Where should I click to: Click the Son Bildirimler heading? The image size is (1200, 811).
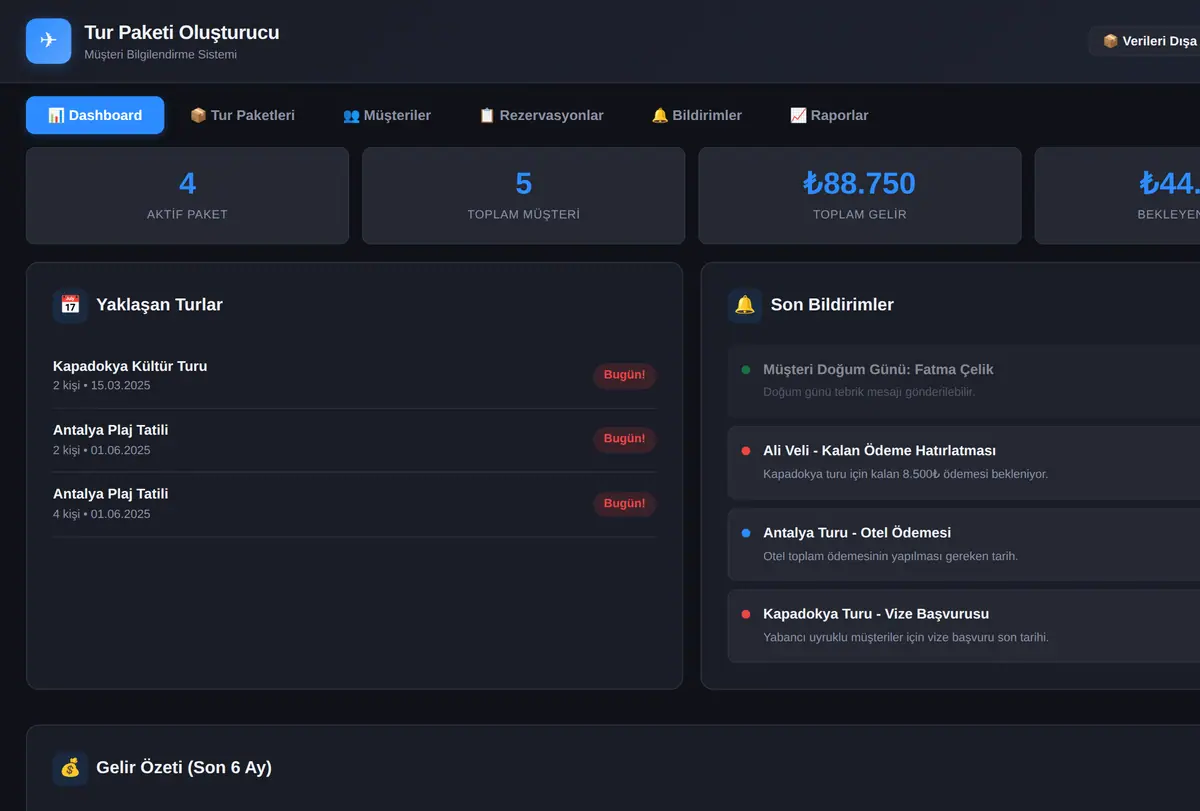[x=832, y=305]
